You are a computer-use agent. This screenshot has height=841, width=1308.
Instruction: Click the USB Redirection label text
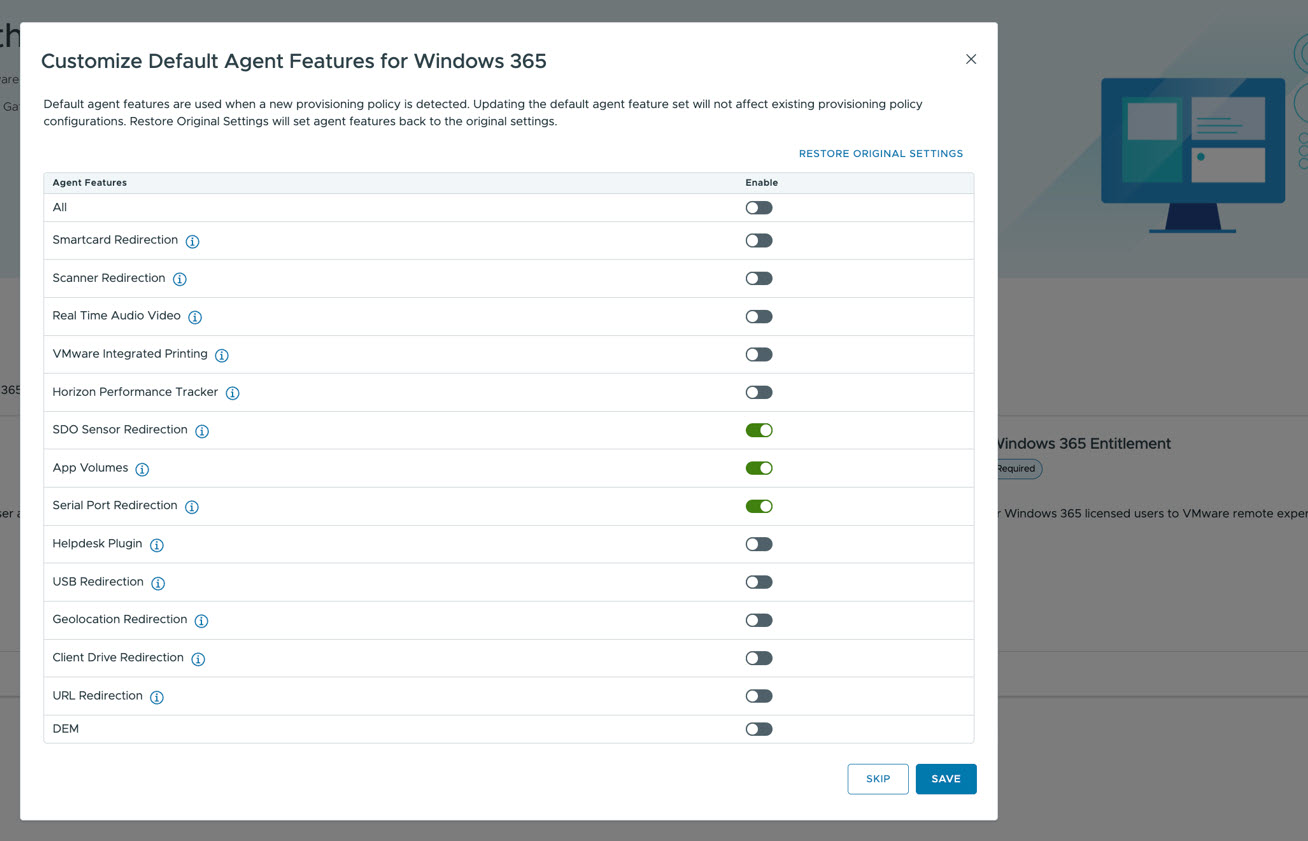98,582
